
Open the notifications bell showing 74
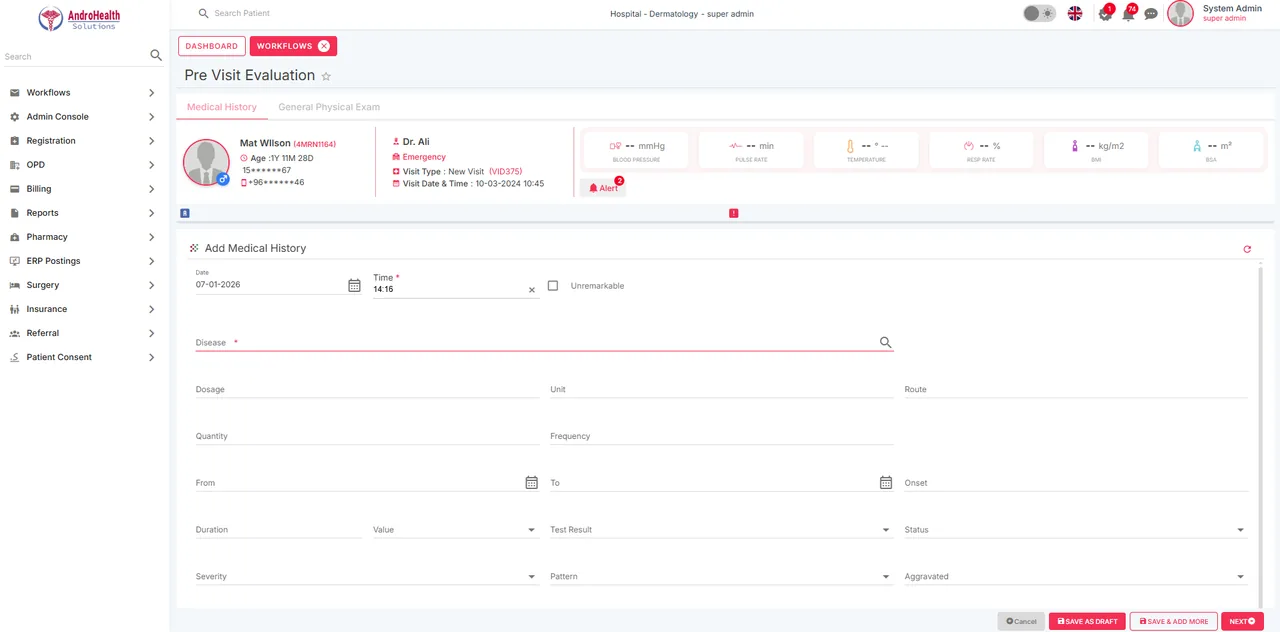[1128, 14]
